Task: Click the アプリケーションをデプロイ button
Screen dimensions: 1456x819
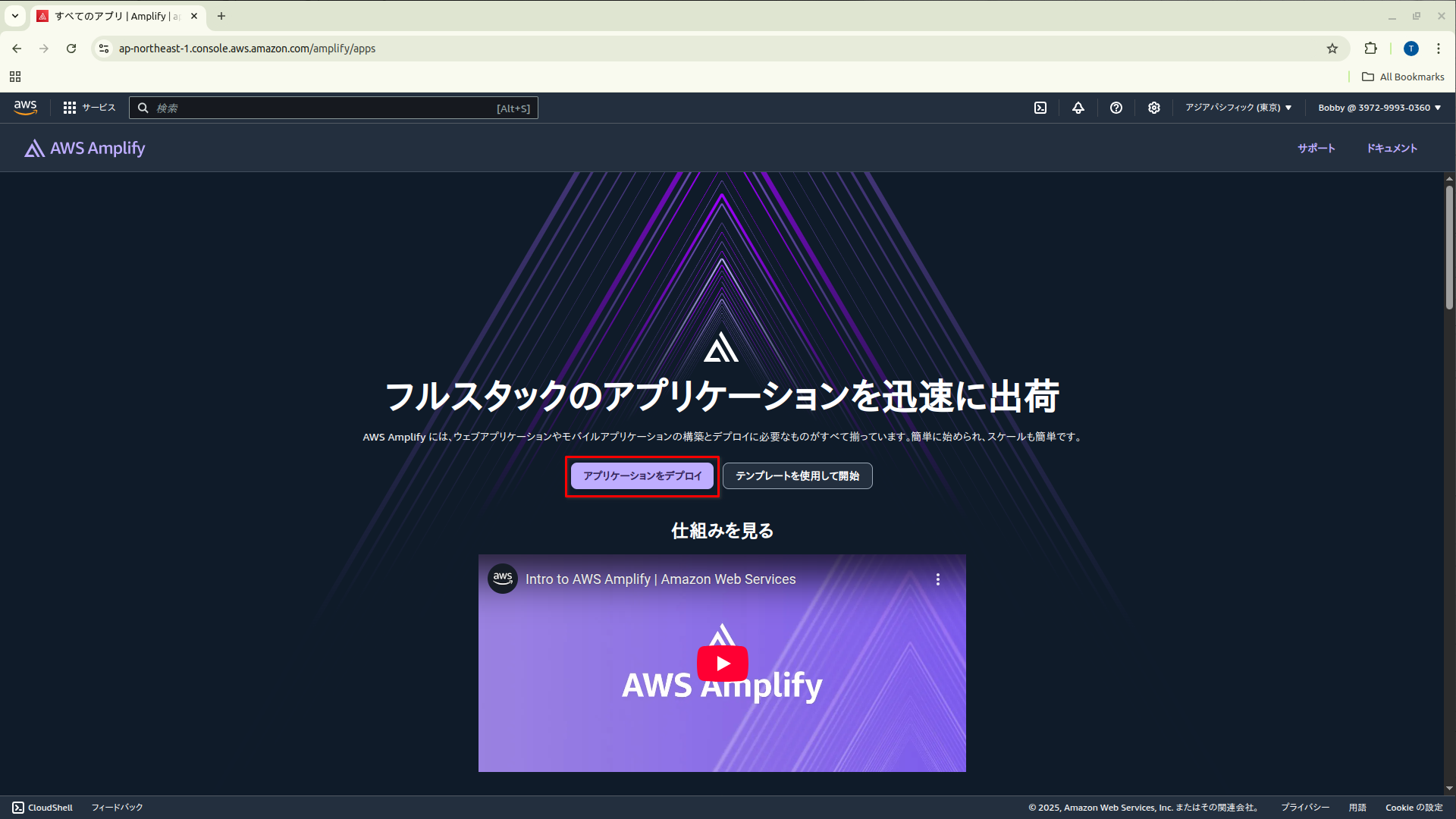Action: 642,476
